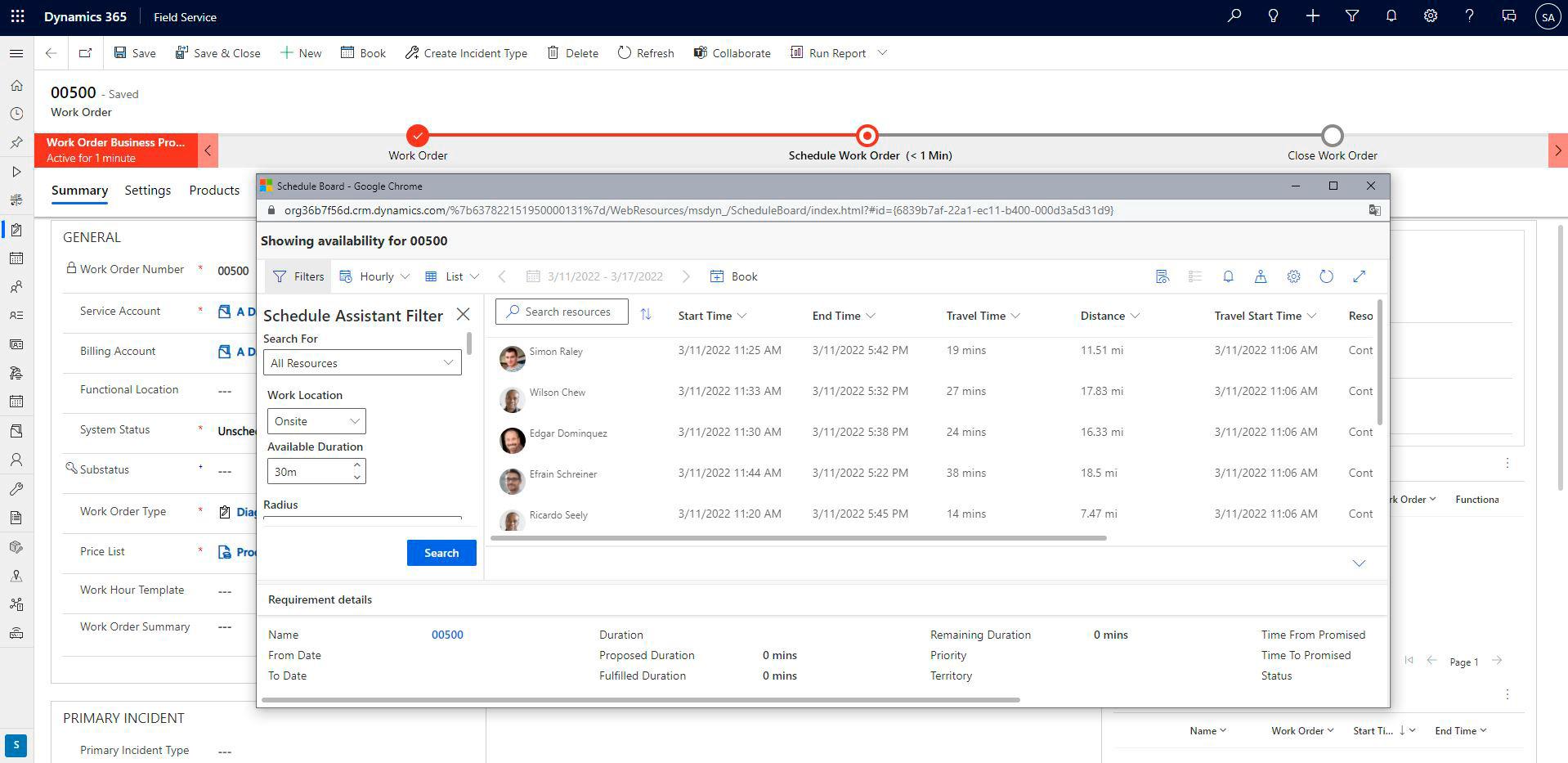Expand the collapsed panel chevron below results

click(x=1359, y=563)
